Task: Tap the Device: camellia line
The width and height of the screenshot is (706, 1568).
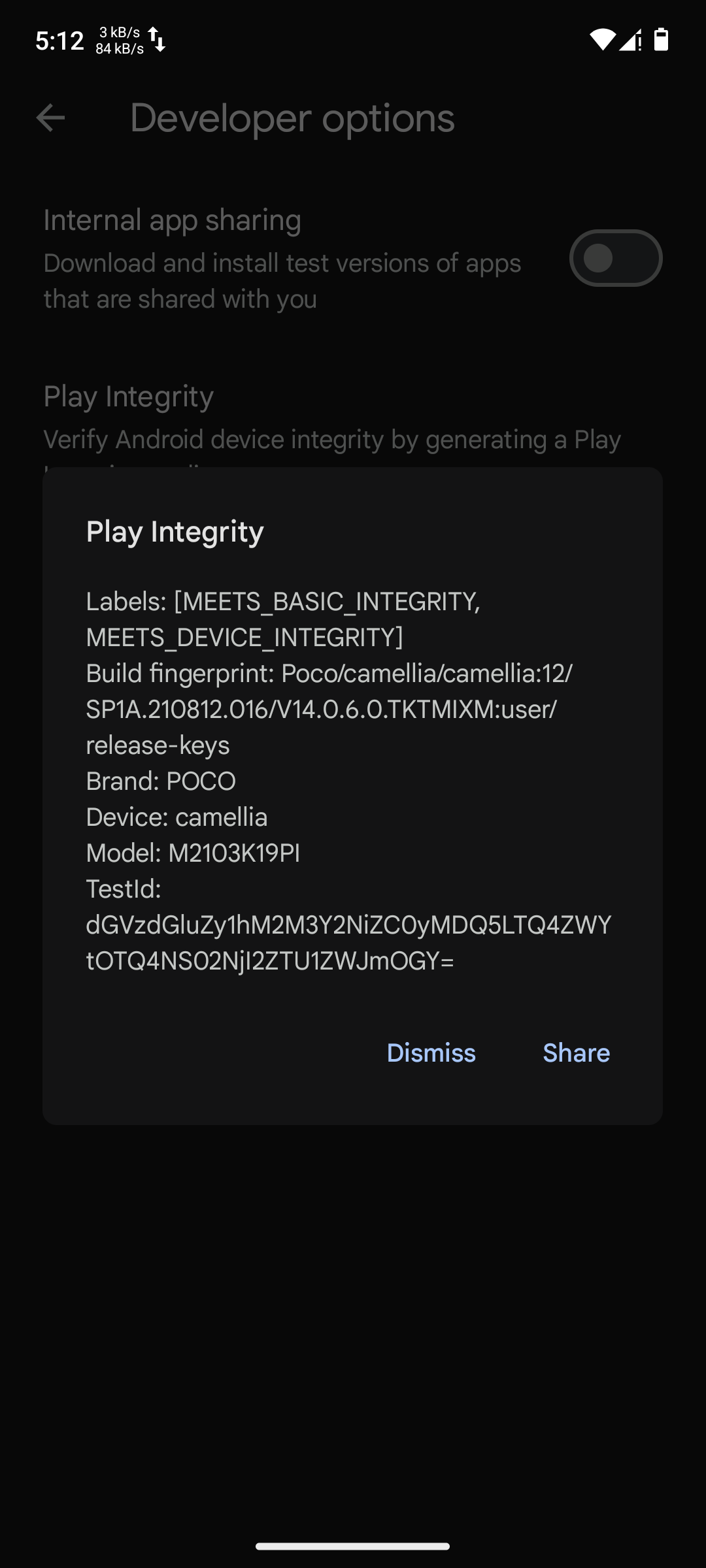Action: (x=176, y=817)
